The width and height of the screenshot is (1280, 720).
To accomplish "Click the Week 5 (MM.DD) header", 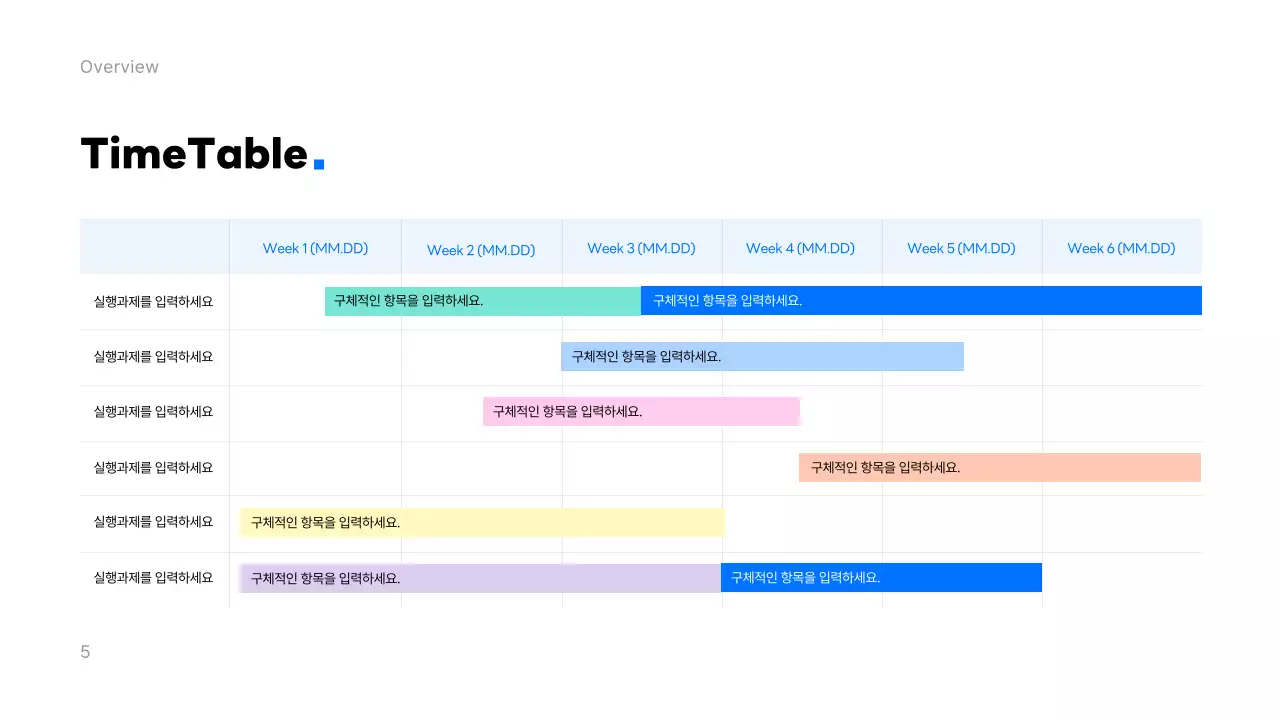I will tap(961, 248).
